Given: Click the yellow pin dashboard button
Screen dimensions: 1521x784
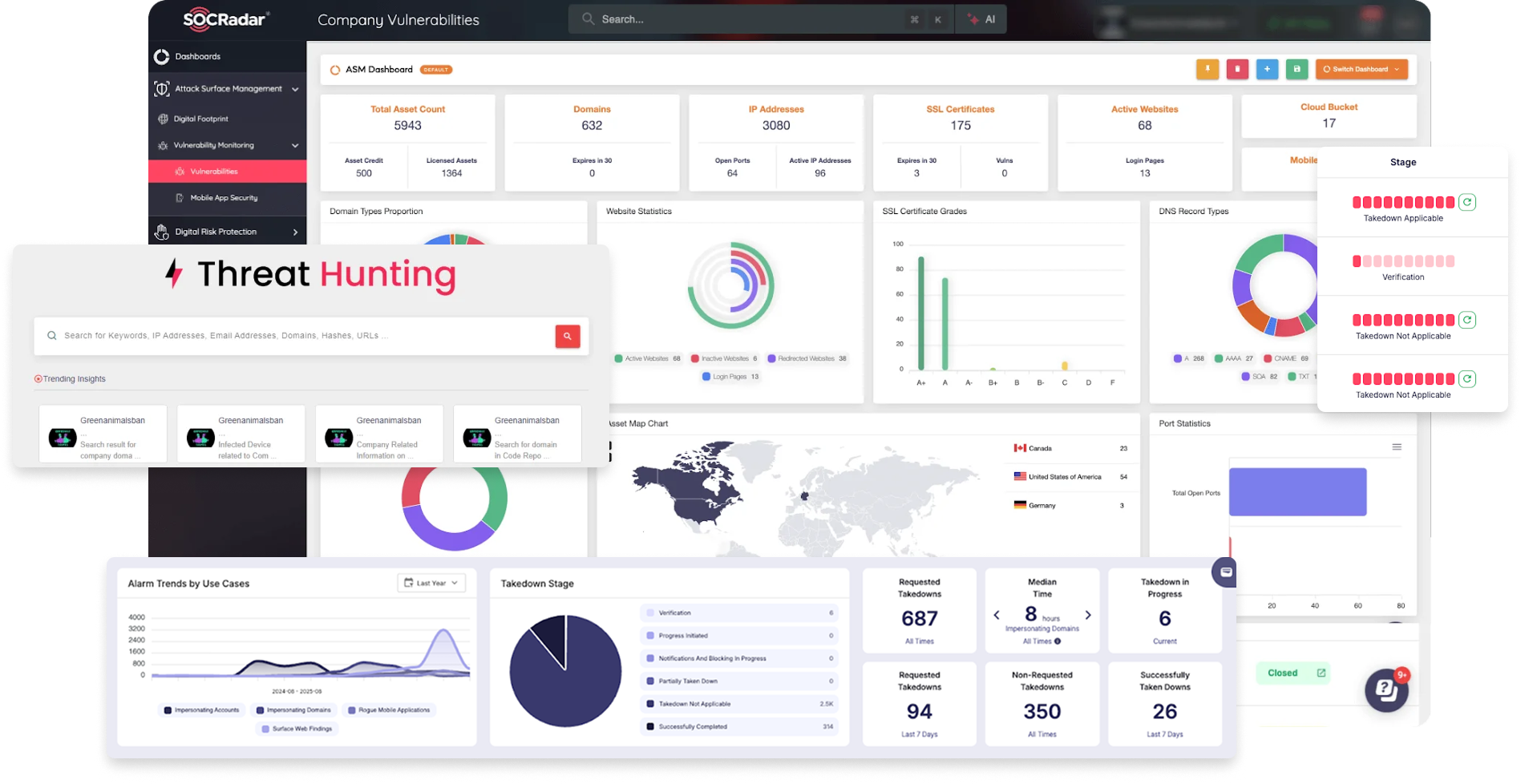Looking at the screenshot, I should pyautogui.click(x=1207, y=70).
